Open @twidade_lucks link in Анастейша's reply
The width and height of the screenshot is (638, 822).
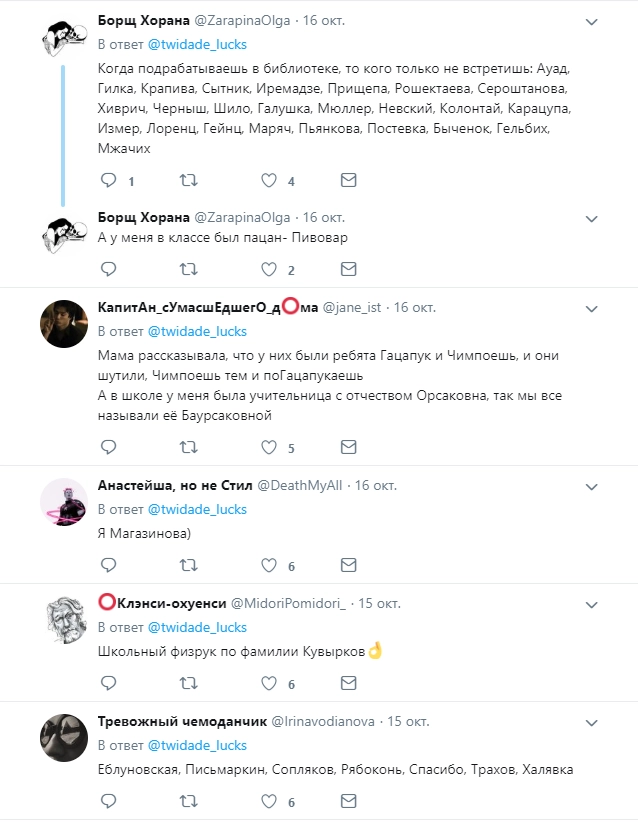pyautogui.click(x=197, y=509)
